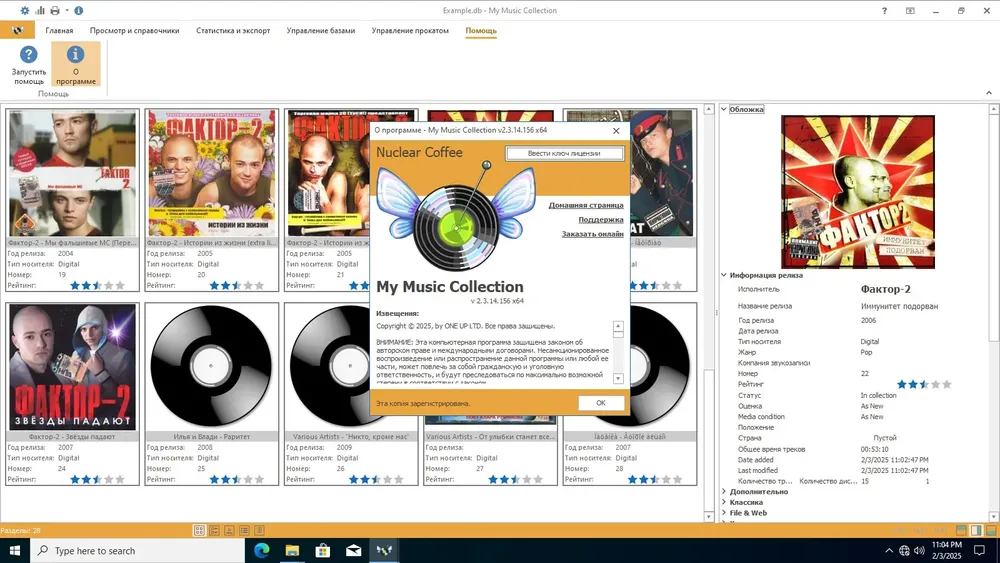The width and height of the screenshot is (1000, 563).
Task: Collapse the Обложка section
Action: point(724,109)
